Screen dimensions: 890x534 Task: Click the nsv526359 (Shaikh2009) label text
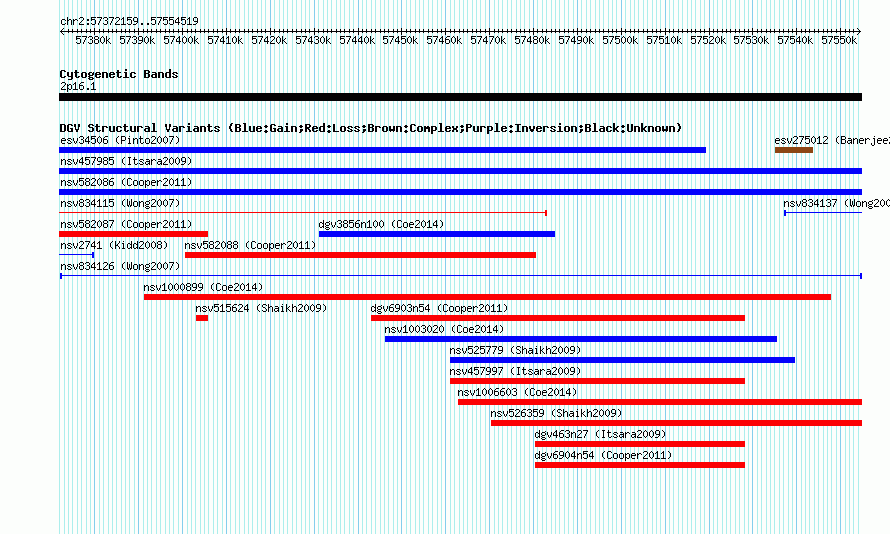point(556,413)
